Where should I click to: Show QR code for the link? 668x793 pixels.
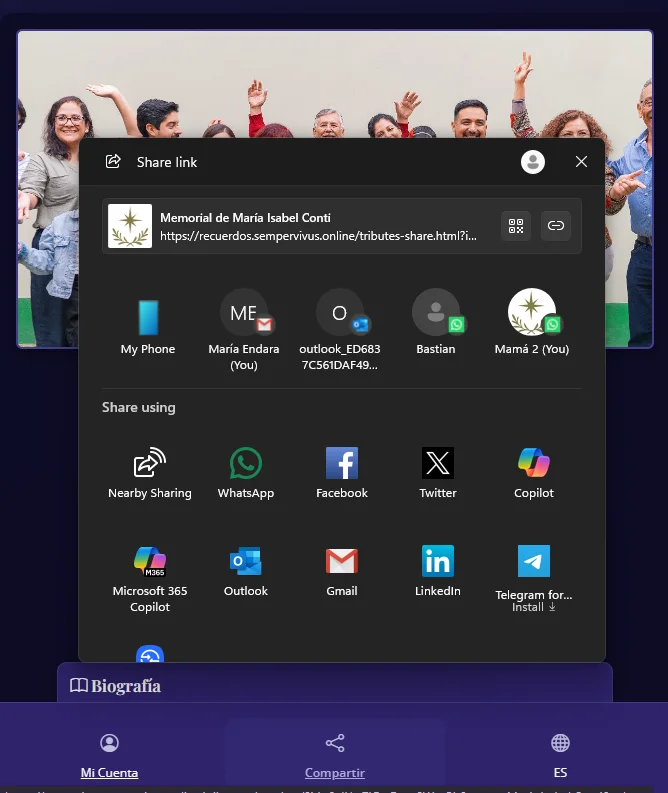[516, 226]
